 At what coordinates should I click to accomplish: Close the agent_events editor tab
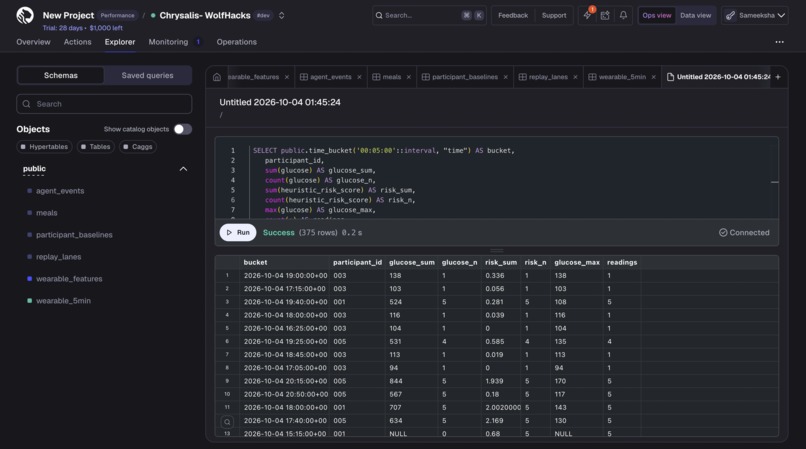pos(359,77)
